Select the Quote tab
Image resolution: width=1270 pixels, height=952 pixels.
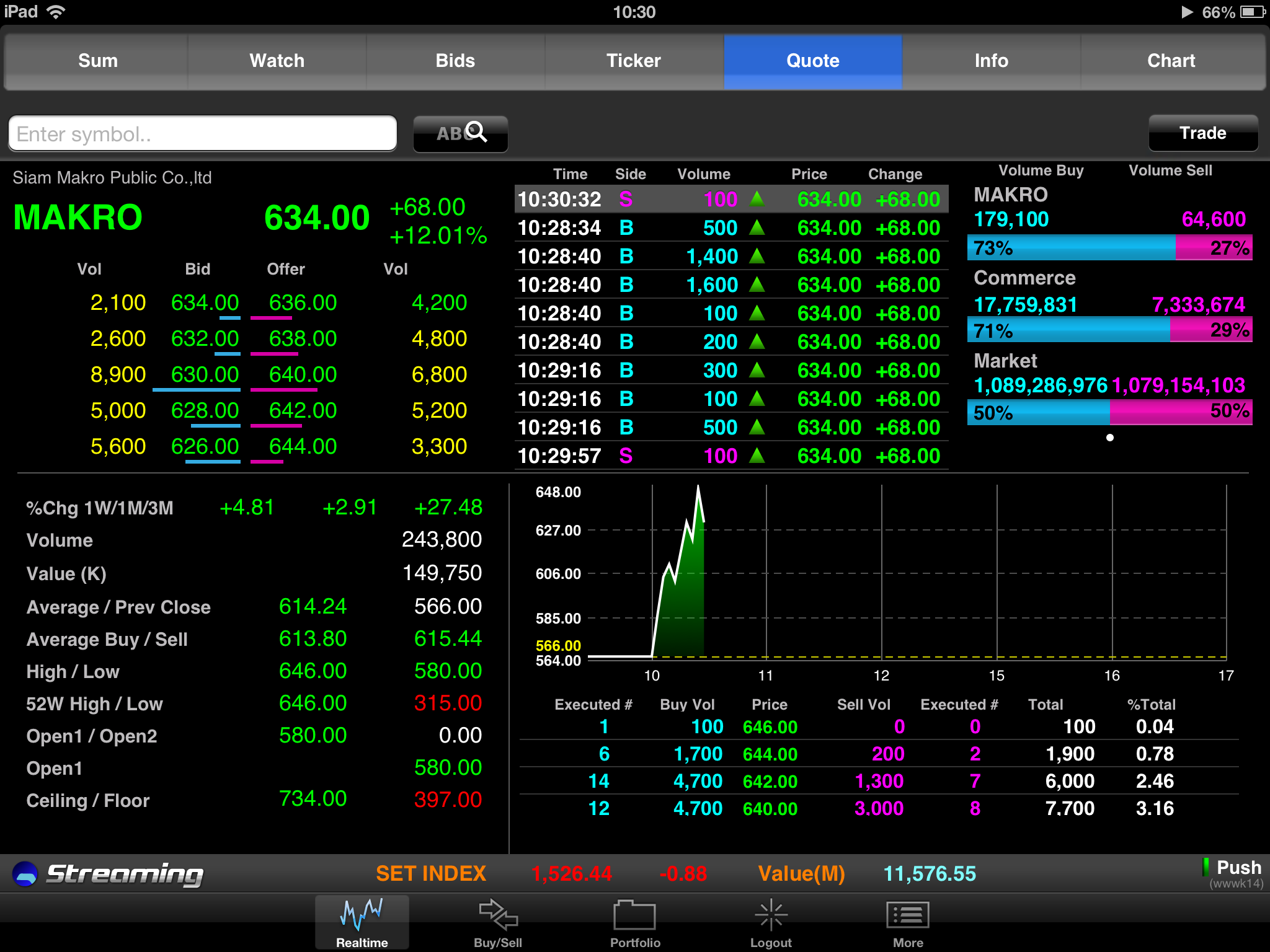pyautogui.click(x=813, y=61)
